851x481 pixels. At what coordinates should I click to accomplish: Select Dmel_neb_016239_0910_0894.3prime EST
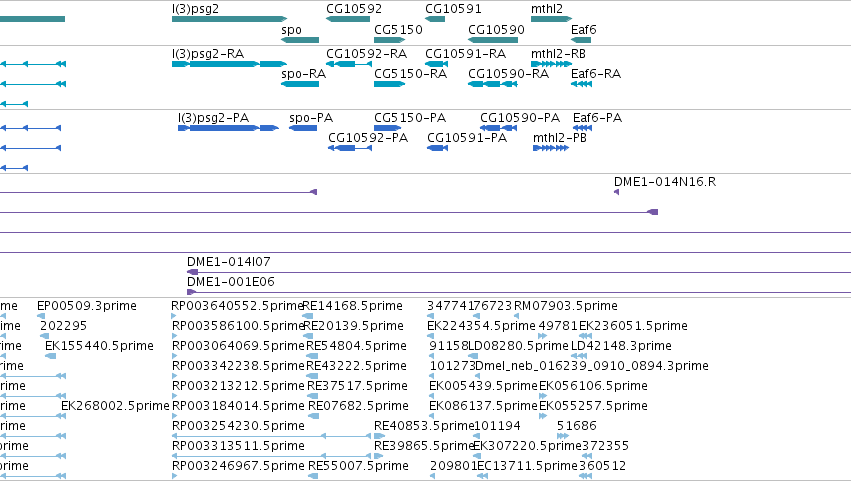tap(592, 366)
